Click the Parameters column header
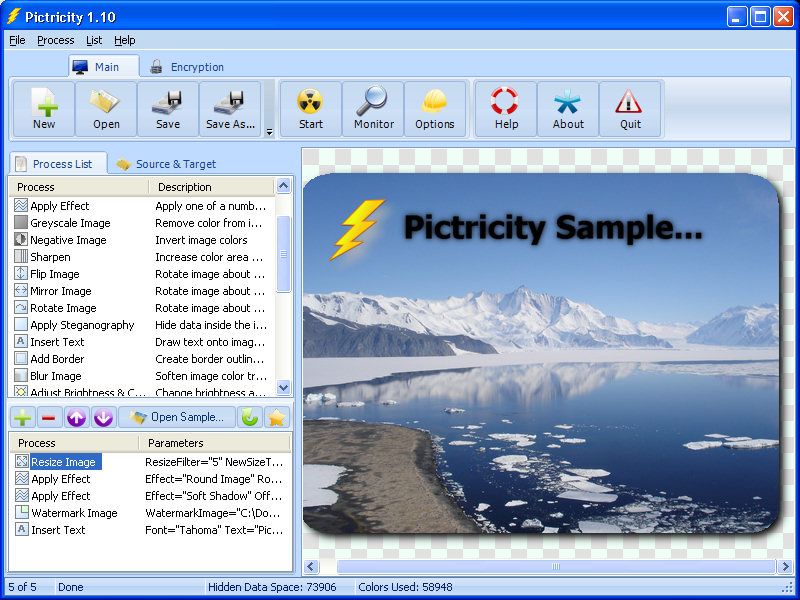Viewport: 800px width, 600px height. tap(214, 443)
